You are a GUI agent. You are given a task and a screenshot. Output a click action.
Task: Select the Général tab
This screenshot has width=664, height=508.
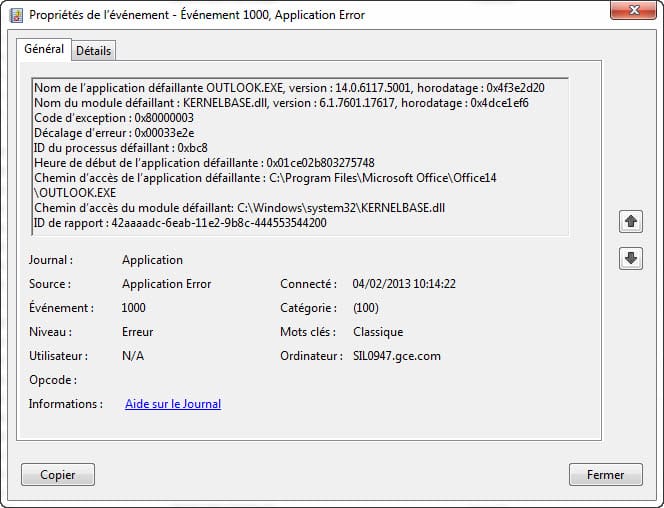pyautogui.click(x=44, y=49)
